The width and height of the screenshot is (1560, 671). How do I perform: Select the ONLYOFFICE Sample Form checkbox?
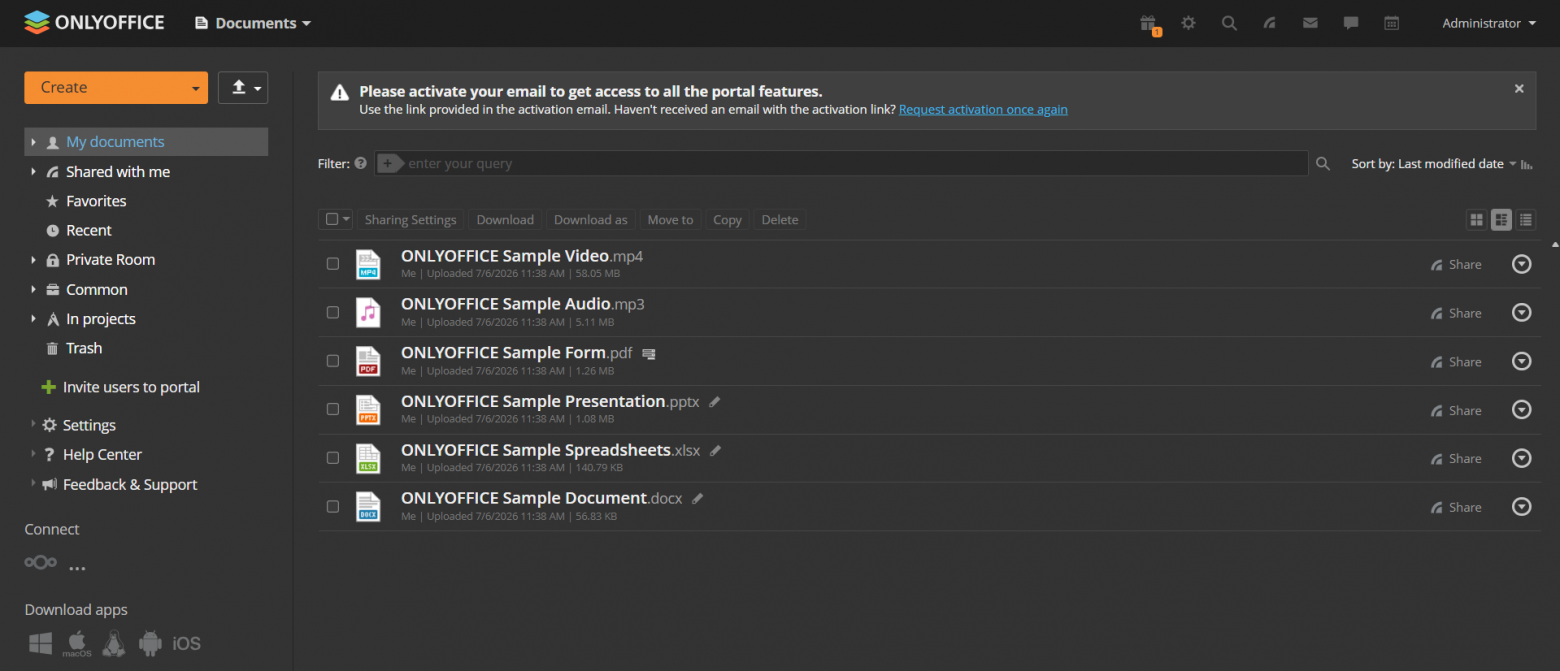tap(333, 361)
